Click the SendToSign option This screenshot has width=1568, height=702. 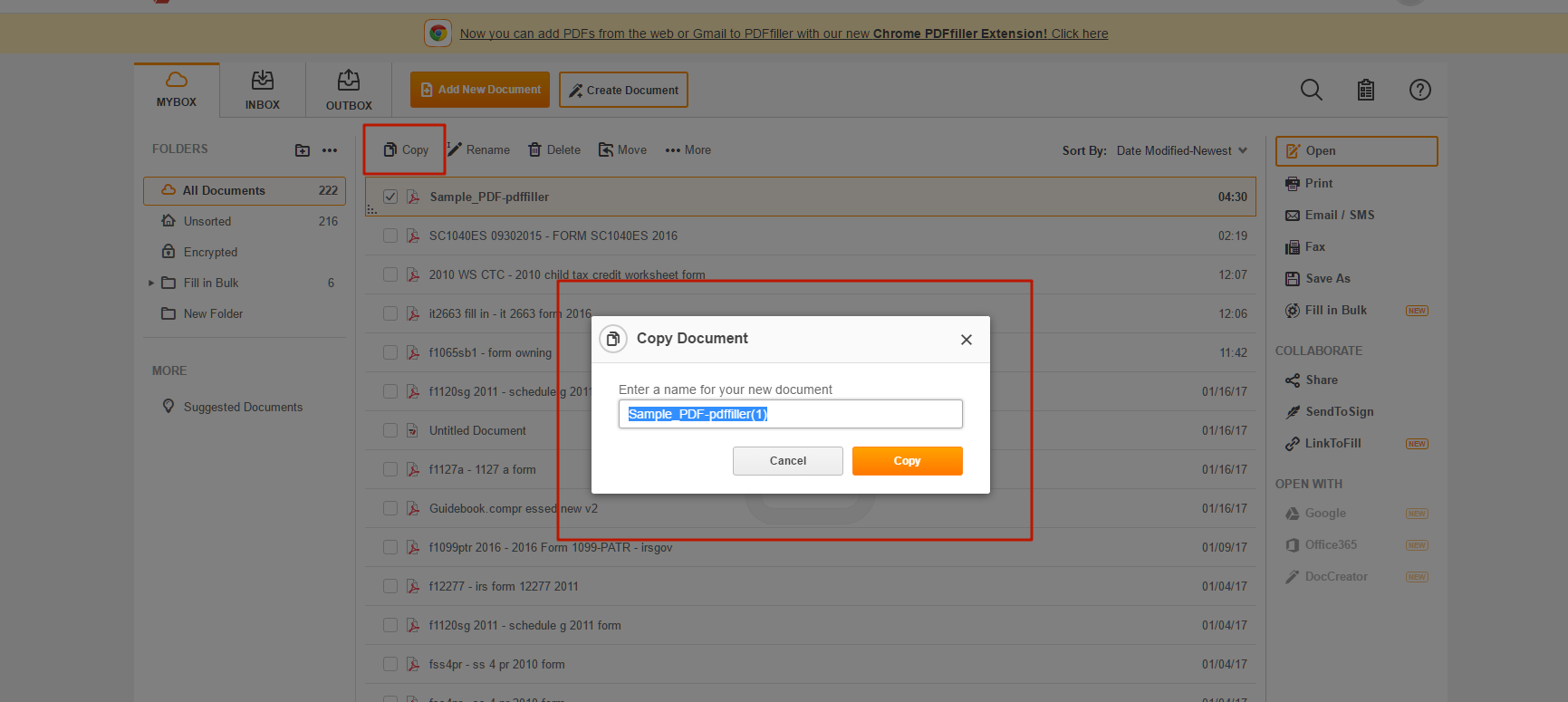click(x=1330, y=411)
